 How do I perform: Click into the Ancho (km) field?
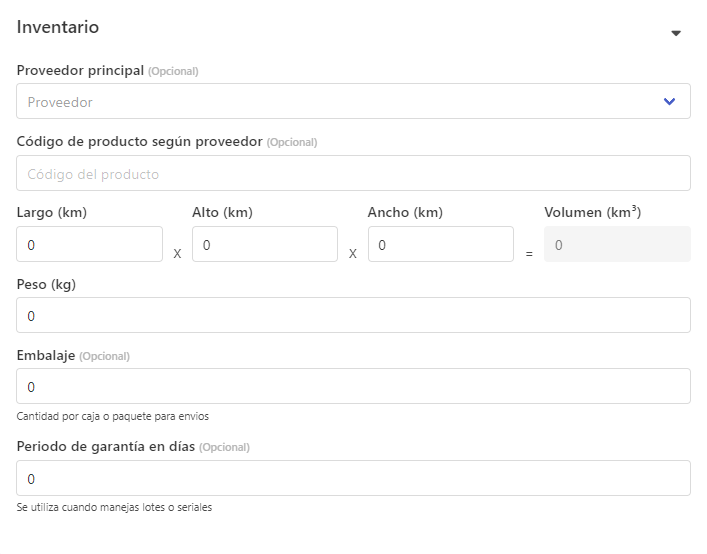tap(440, 244)
